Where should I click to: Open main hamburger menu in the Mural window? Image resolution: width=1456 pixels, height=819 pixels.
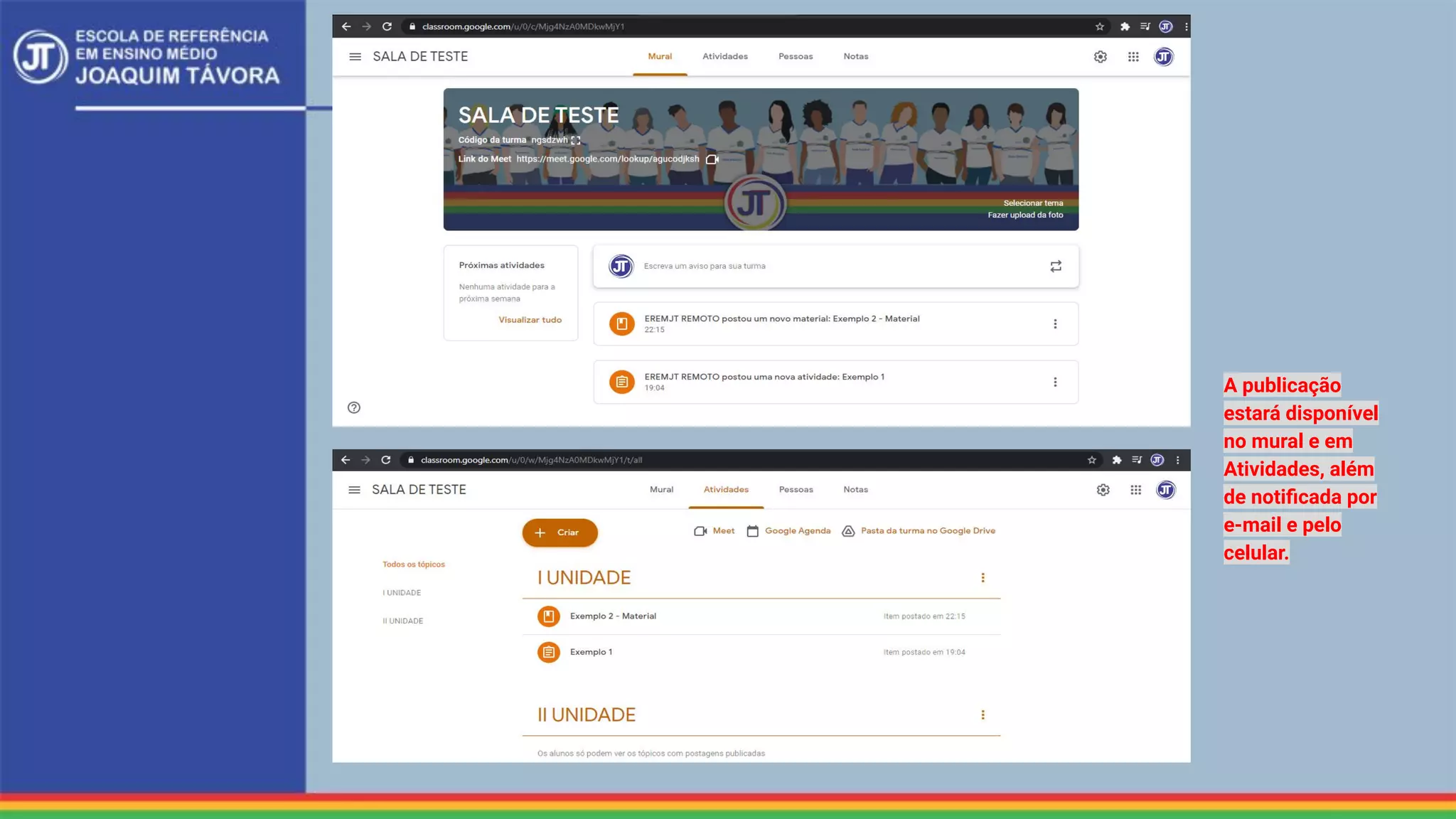point(355,57)
